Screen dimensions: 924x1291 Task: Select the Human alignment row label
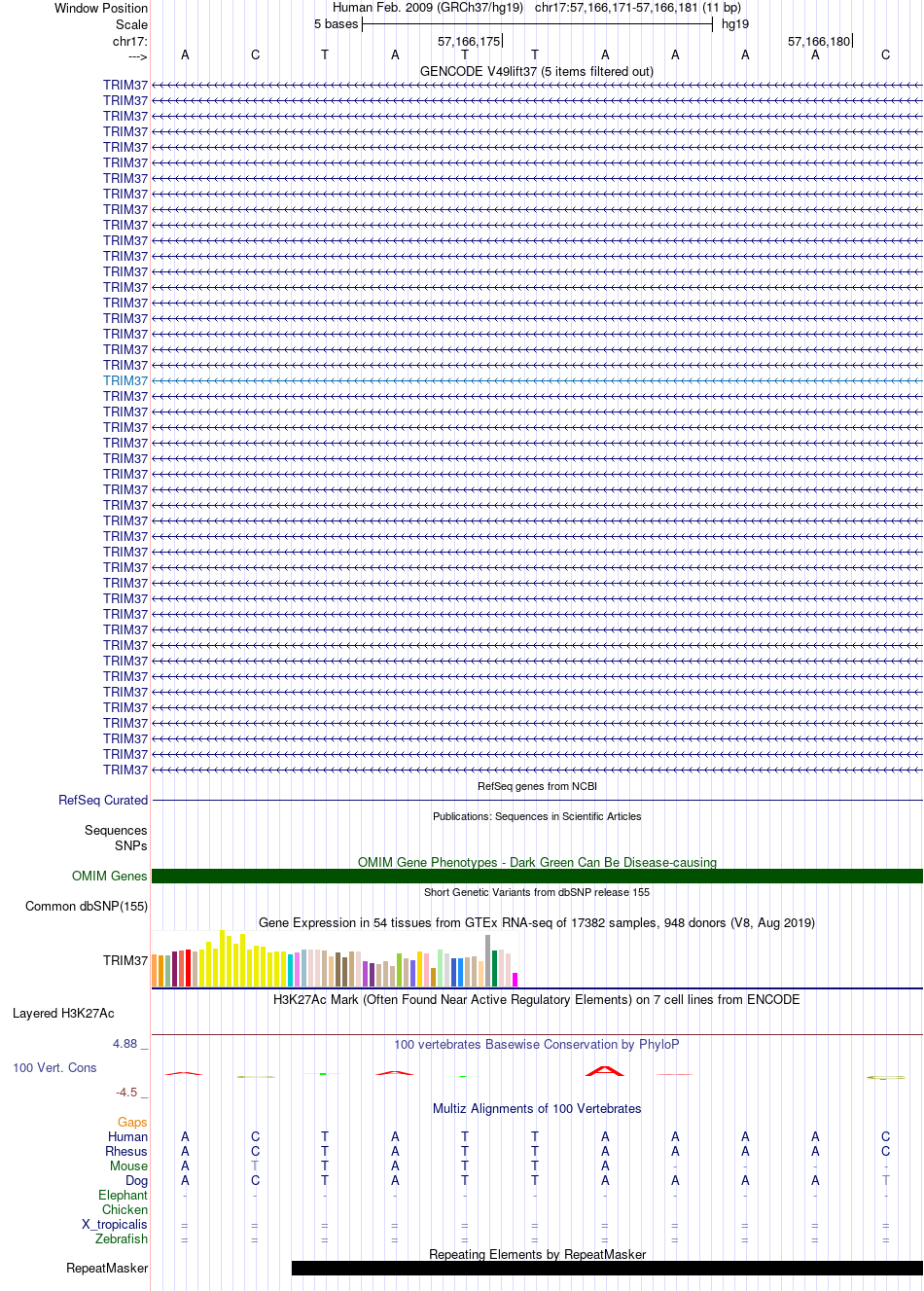tap(128, 1136)
